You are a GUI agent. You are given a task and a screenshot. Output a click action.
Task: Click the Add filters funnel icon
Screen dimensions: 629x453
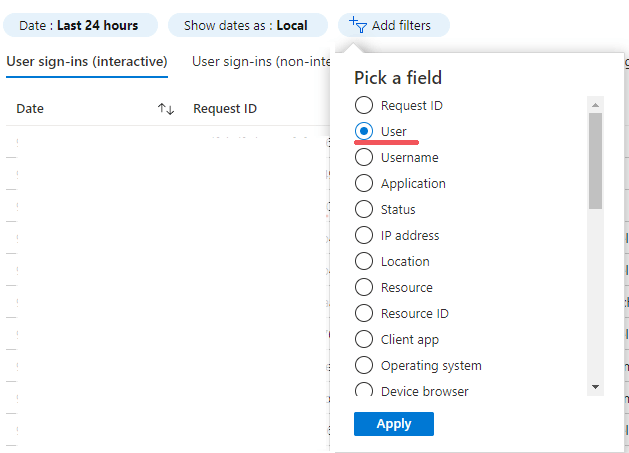click(x=358, y=25)
